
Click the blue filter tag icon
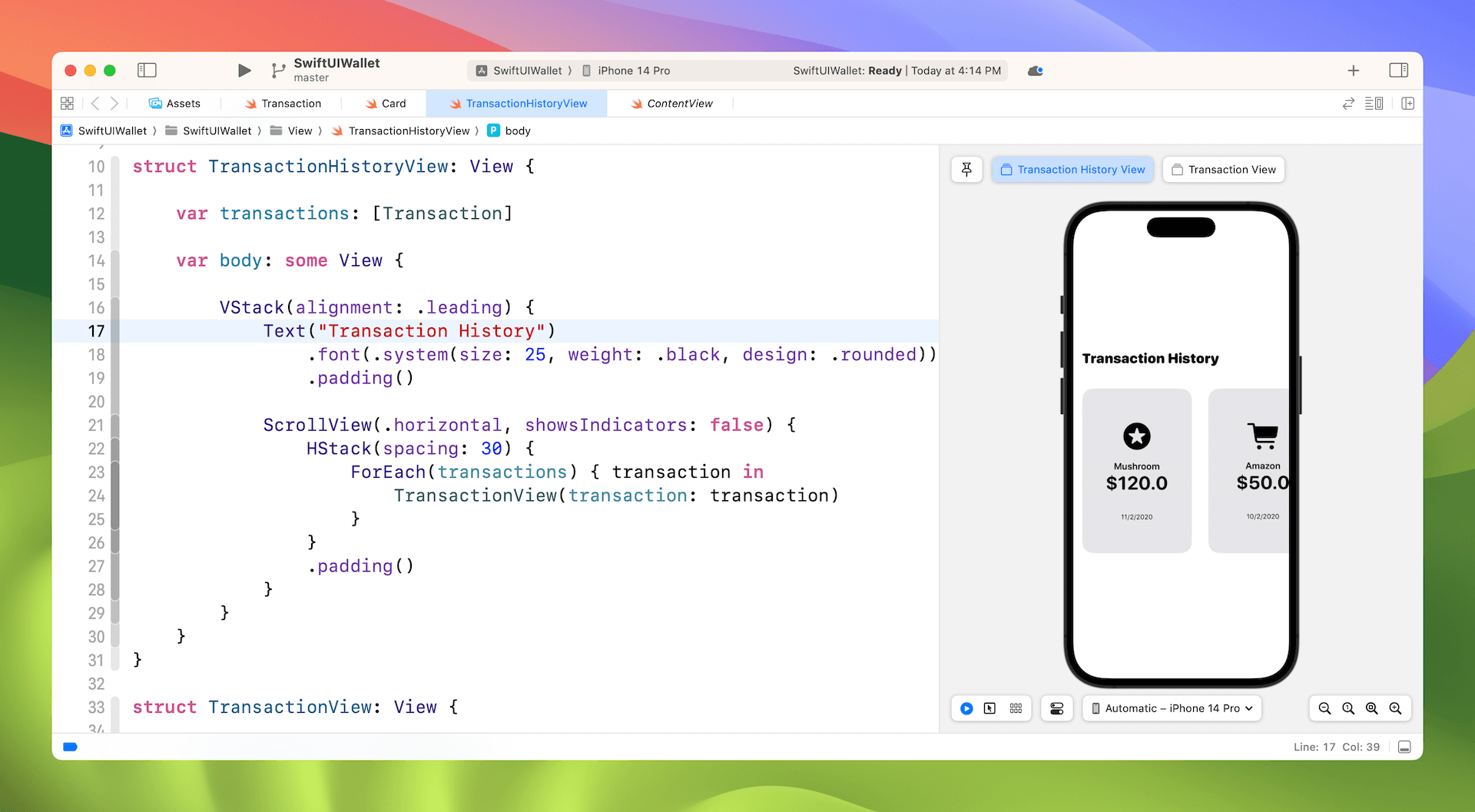pyautogui.click(x=70, y=747)
